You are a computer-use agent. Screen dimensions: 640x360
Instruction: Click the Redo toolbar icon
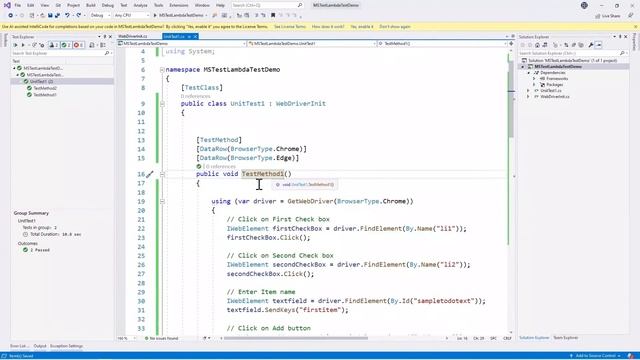coord(78,16)
